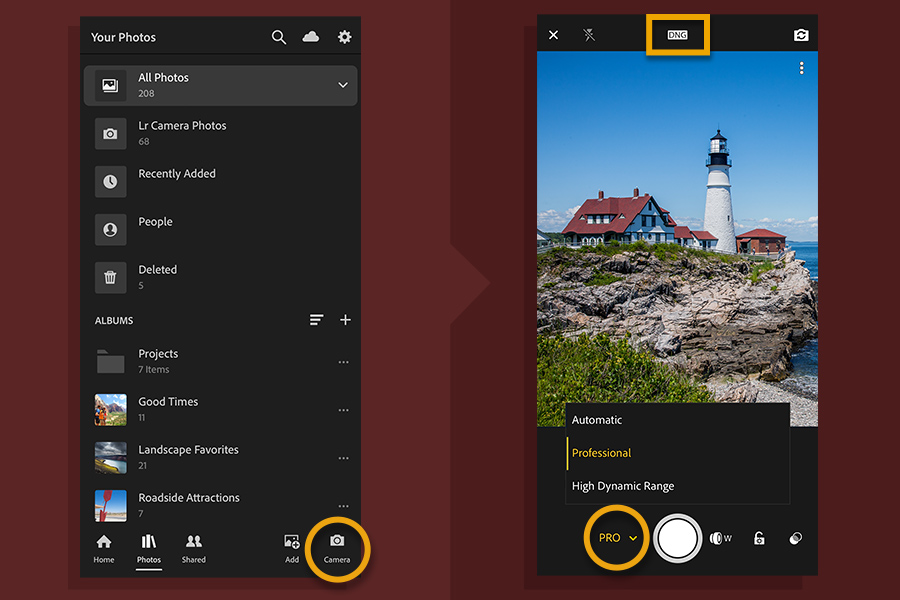900x600 pixels.
Task: Tap the shutter button
Action: point(677,539)
